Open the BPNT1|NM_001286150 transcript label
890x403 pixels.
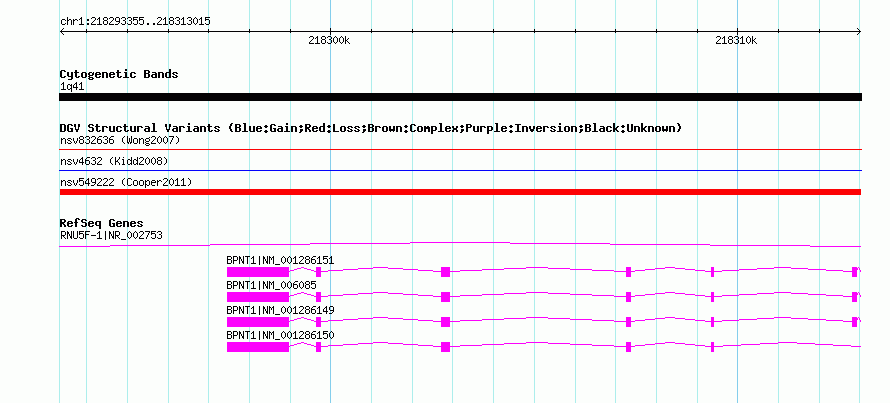coord(280,335)
